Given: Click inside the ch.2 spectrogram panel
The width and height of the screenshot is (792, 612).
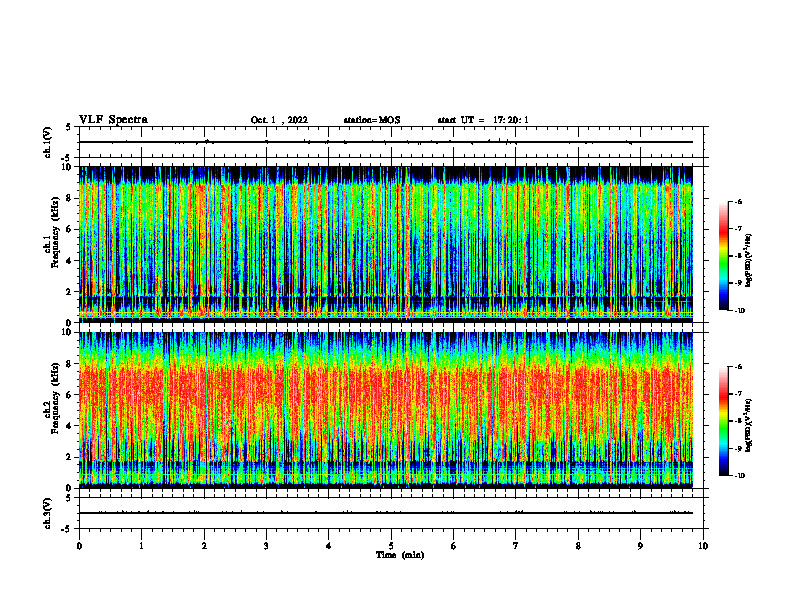Looking at the screenshot, I should click(386, 410).
